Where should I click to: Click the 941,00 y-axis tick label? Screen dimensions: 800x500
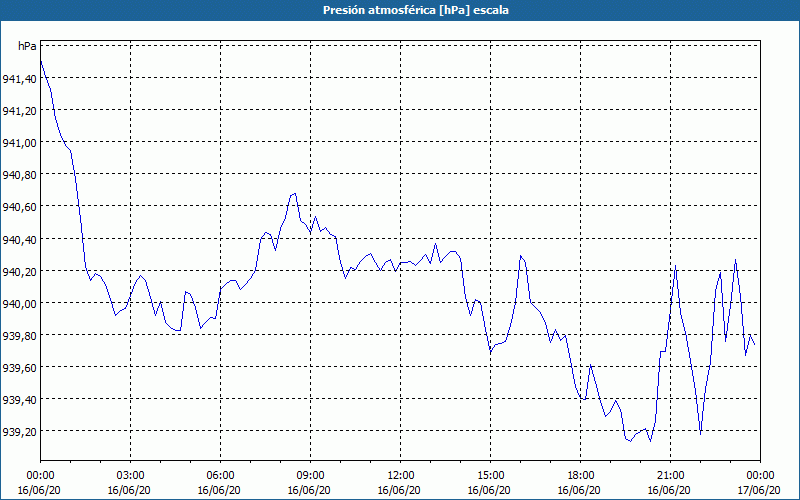pyautogui.click(x=19, y=143)
